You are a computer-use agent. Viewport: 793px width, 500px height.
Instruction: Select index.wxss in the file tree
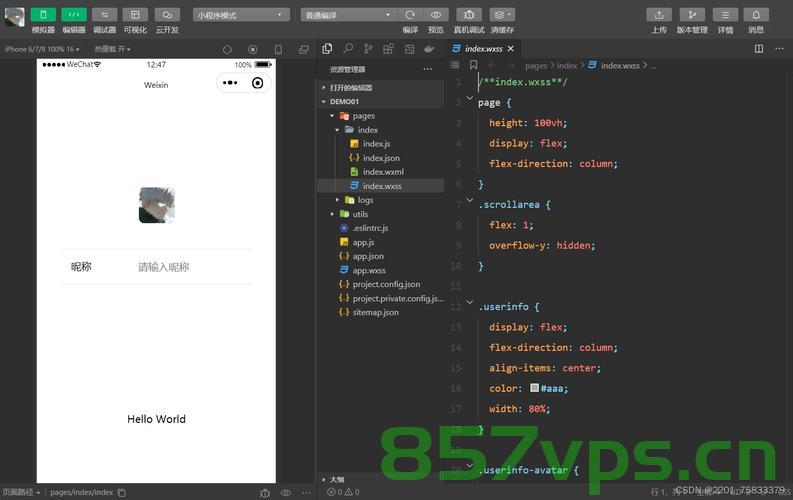coord(380,186)
